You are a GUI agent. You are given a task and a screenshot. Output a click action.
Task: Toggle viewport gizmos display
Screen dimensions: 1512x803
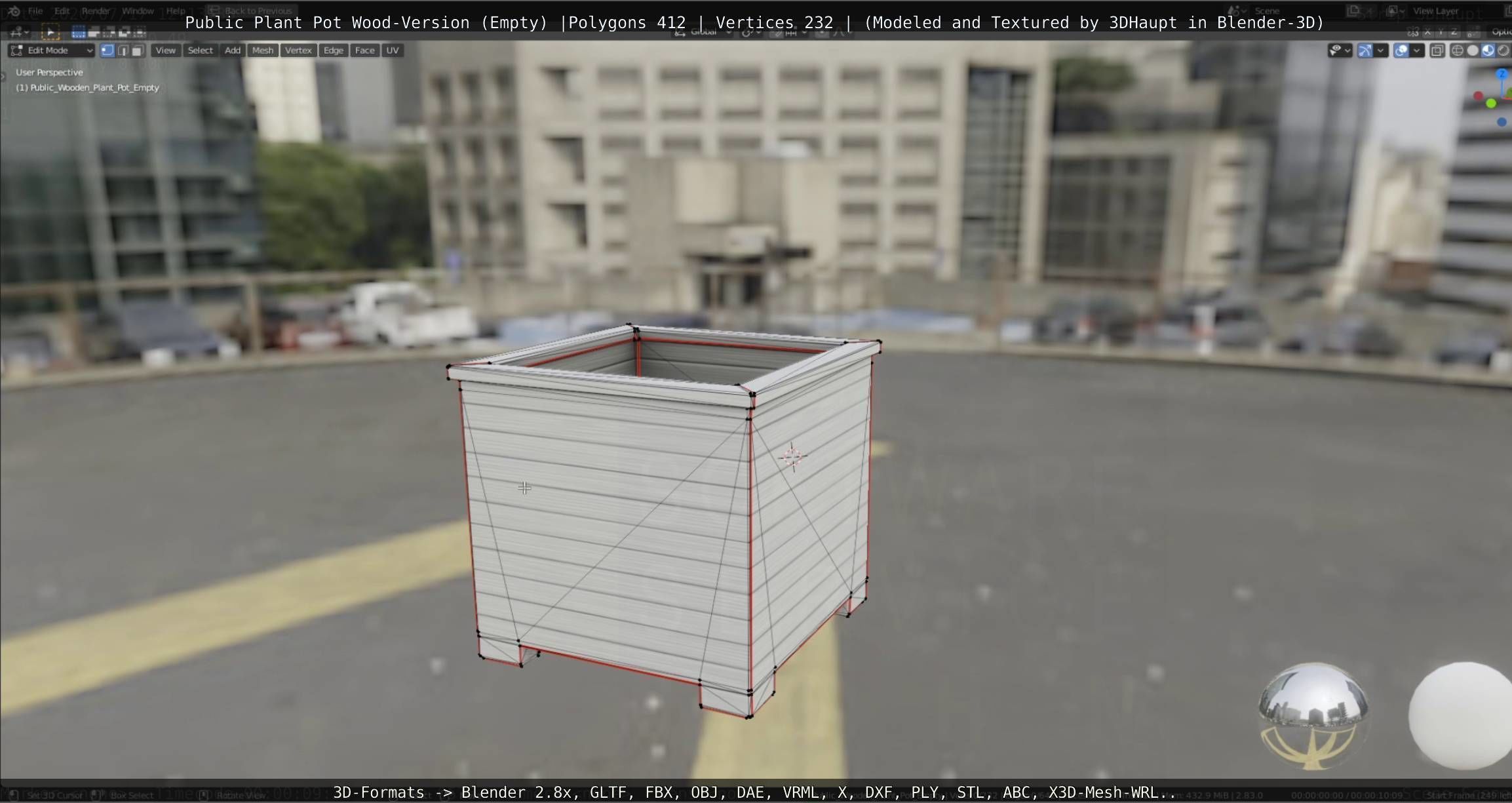coord(1365,50)
